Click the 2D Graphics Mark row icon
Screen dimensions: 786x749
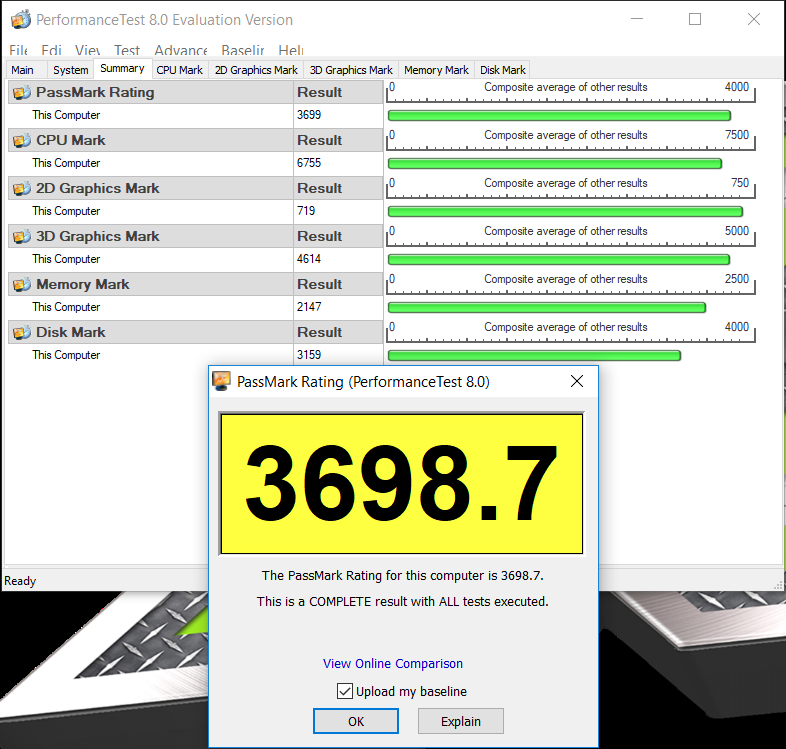pos(22,189)
